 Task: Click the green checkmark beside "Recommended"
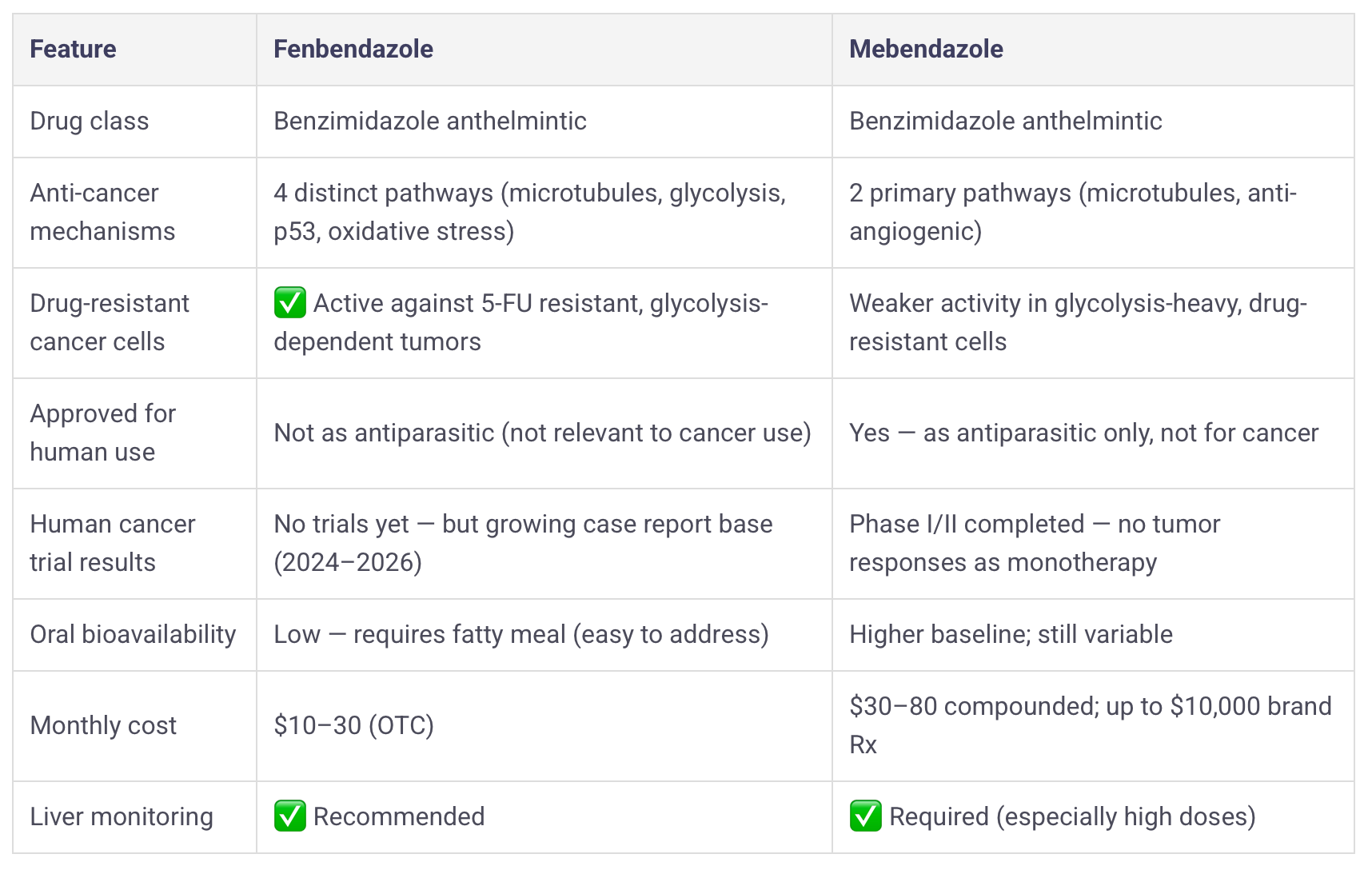pyautogui.click(x=289, y=816)
